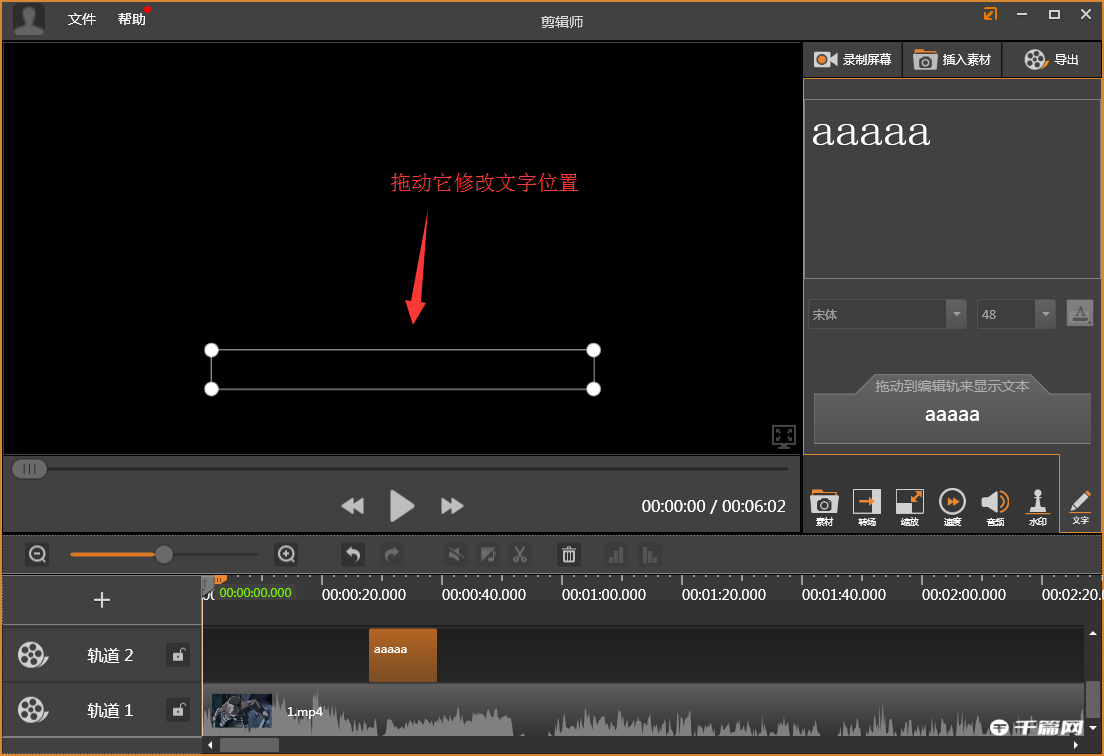Select the scissors cut tool on timeline toolbar
Viewport: 1104px width, 756px height.
pyautogui.click(x=520, y=554)
